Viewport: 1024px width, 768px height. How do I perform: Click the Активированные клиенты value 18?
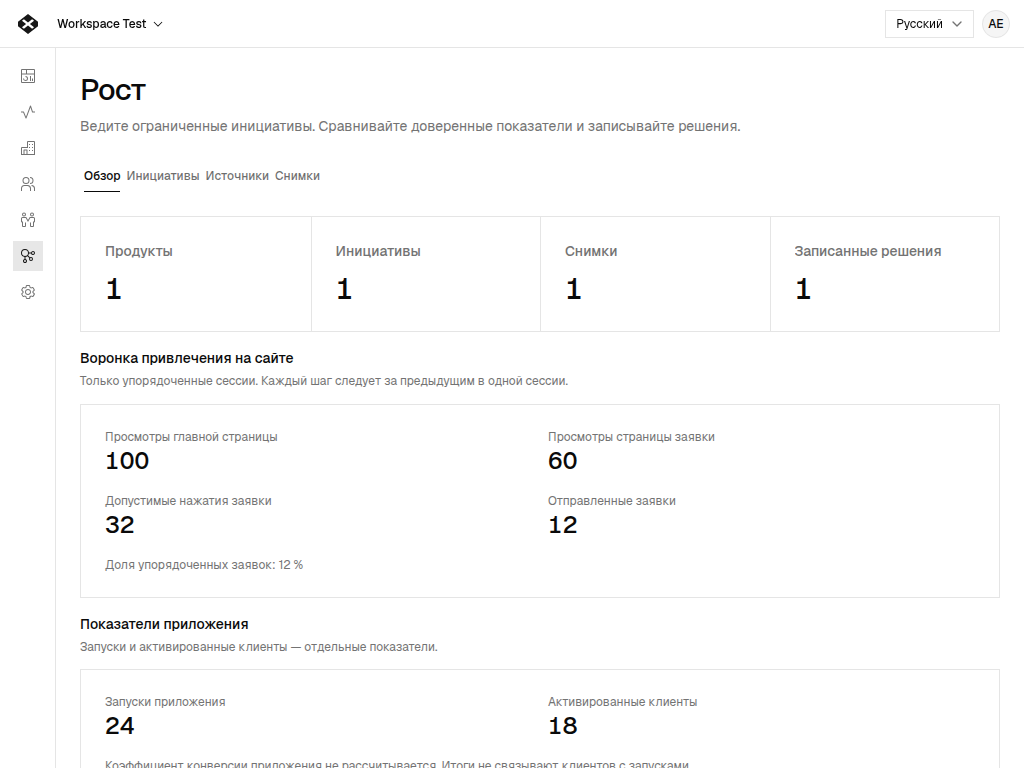(x=563, y=726)
